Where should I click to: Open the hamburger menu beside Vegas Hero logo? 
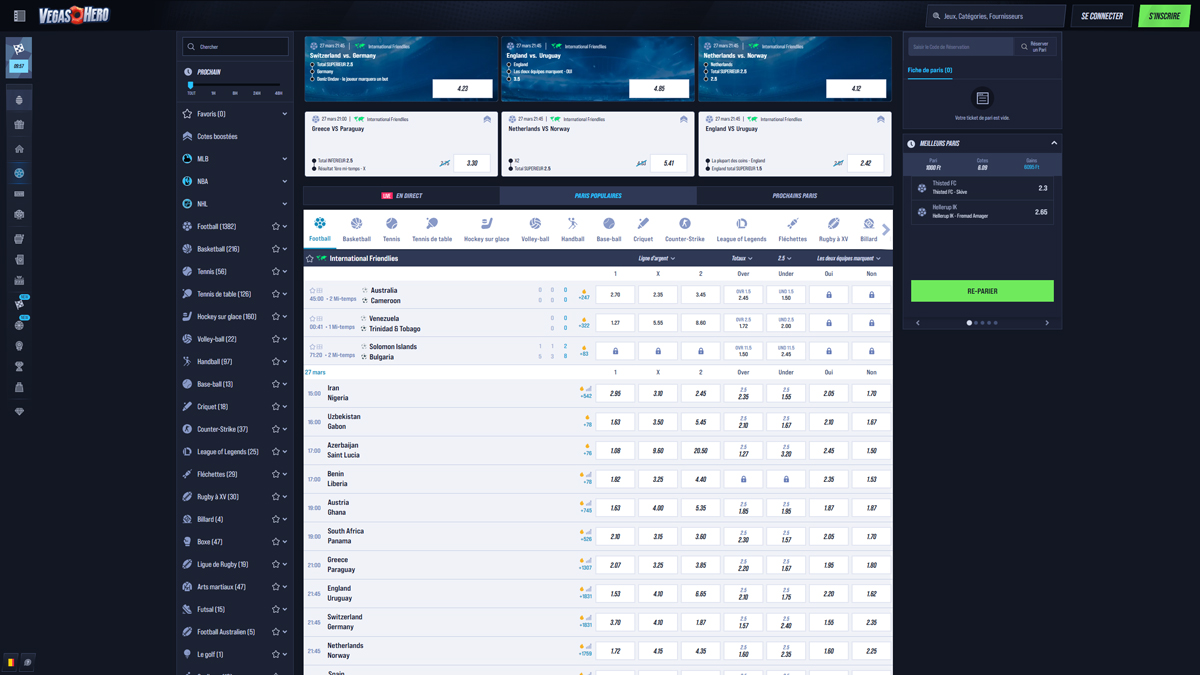pos(19,16)
